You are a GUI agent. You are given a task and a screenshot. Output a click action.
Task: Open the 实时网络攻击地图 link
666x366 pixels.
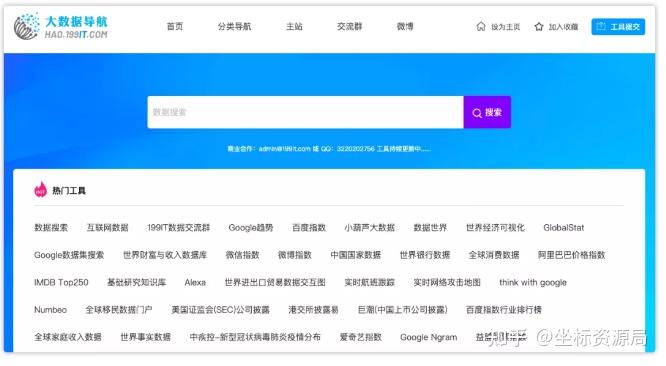(x=447, y=282)
